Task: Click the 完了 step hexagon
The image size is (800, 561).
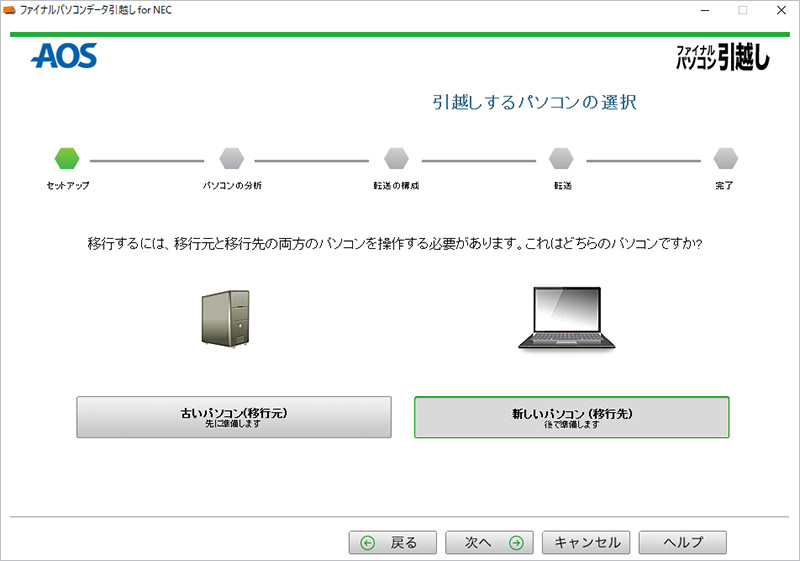Action: pyautogui.click(x=725, y=158)
